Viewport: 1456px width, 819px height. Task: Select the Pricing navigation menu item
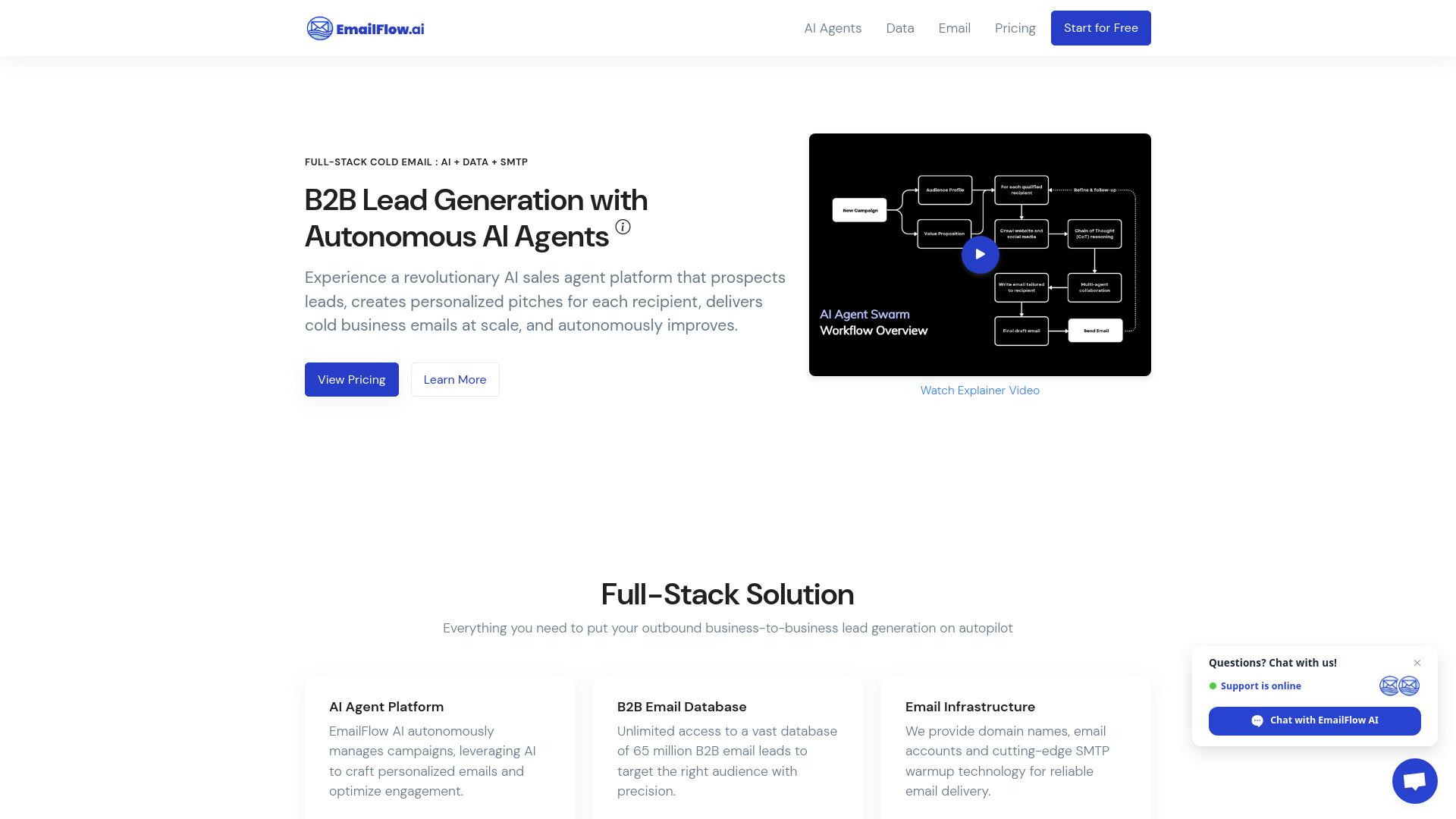point(1015,28)
